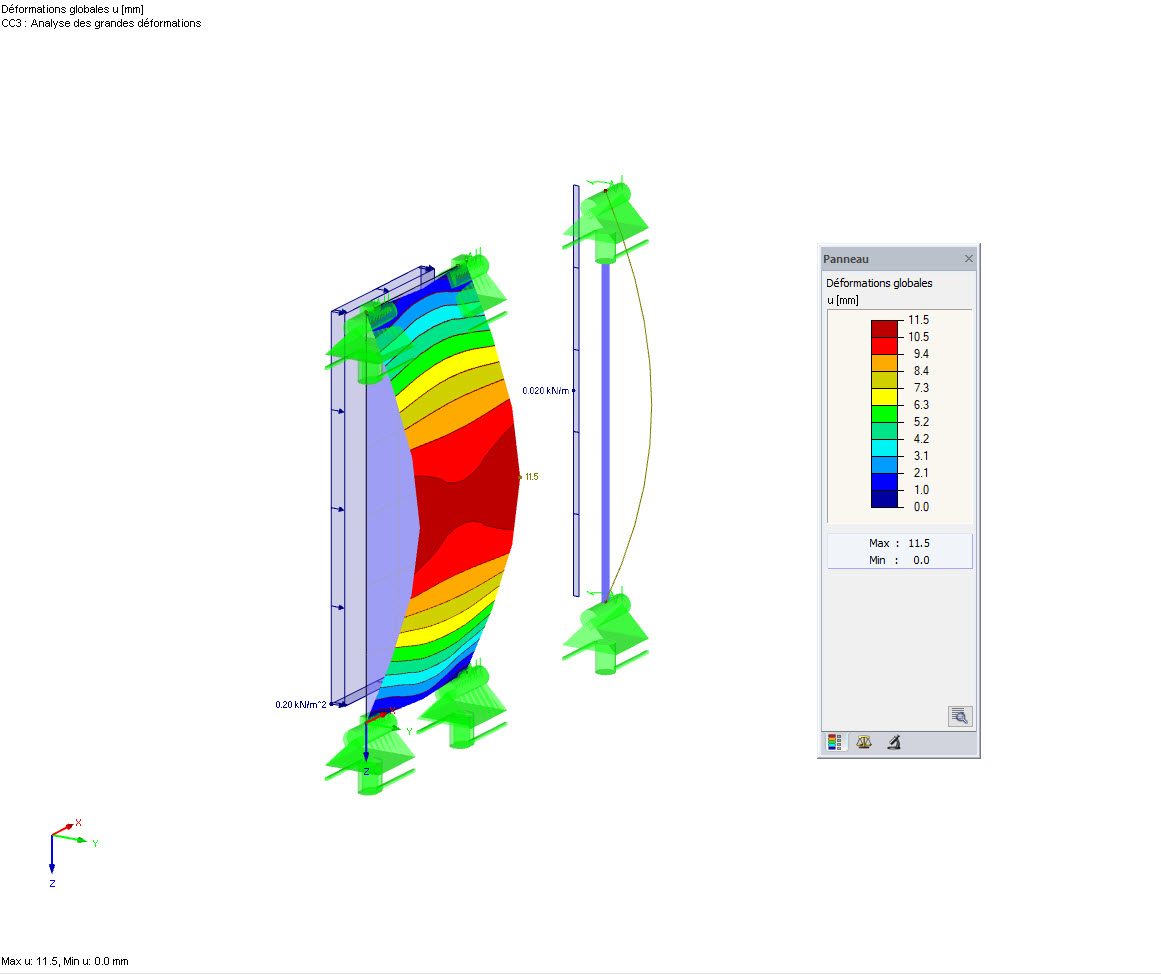Click the 11.5 max deformation value on model

532,476
